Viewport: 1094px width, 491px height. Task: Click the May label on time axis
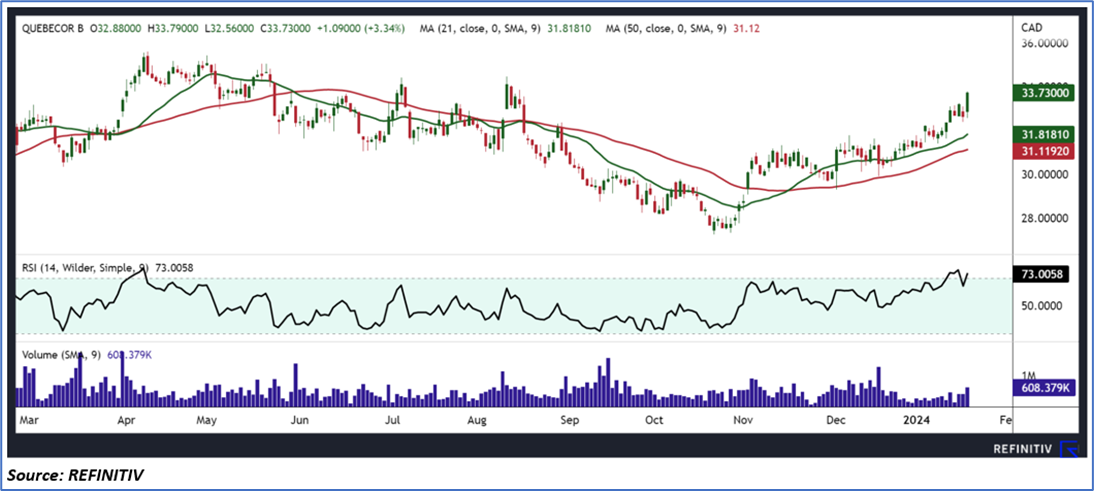tap(206, 421)
